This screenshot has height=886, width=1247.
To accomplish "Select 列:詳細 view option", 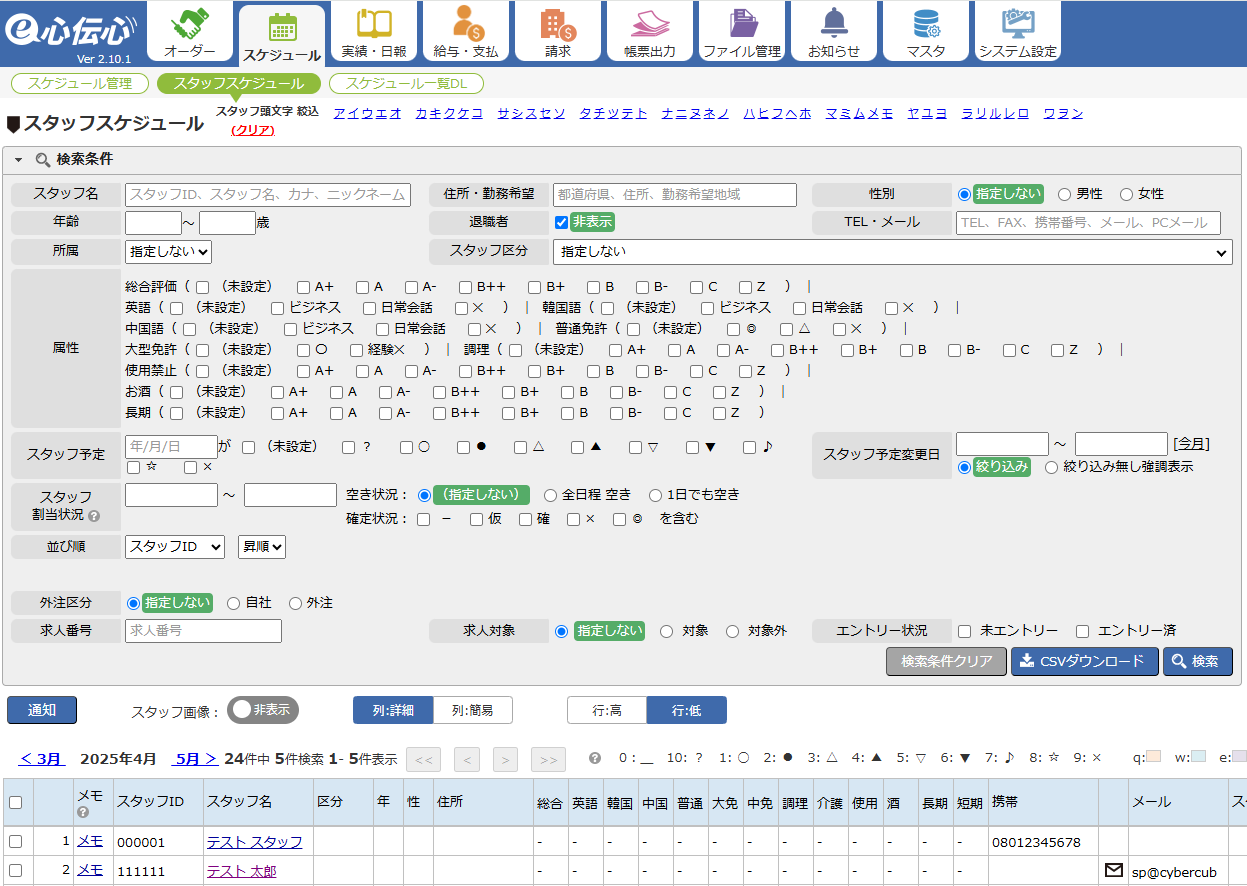I will coord(393,710).
